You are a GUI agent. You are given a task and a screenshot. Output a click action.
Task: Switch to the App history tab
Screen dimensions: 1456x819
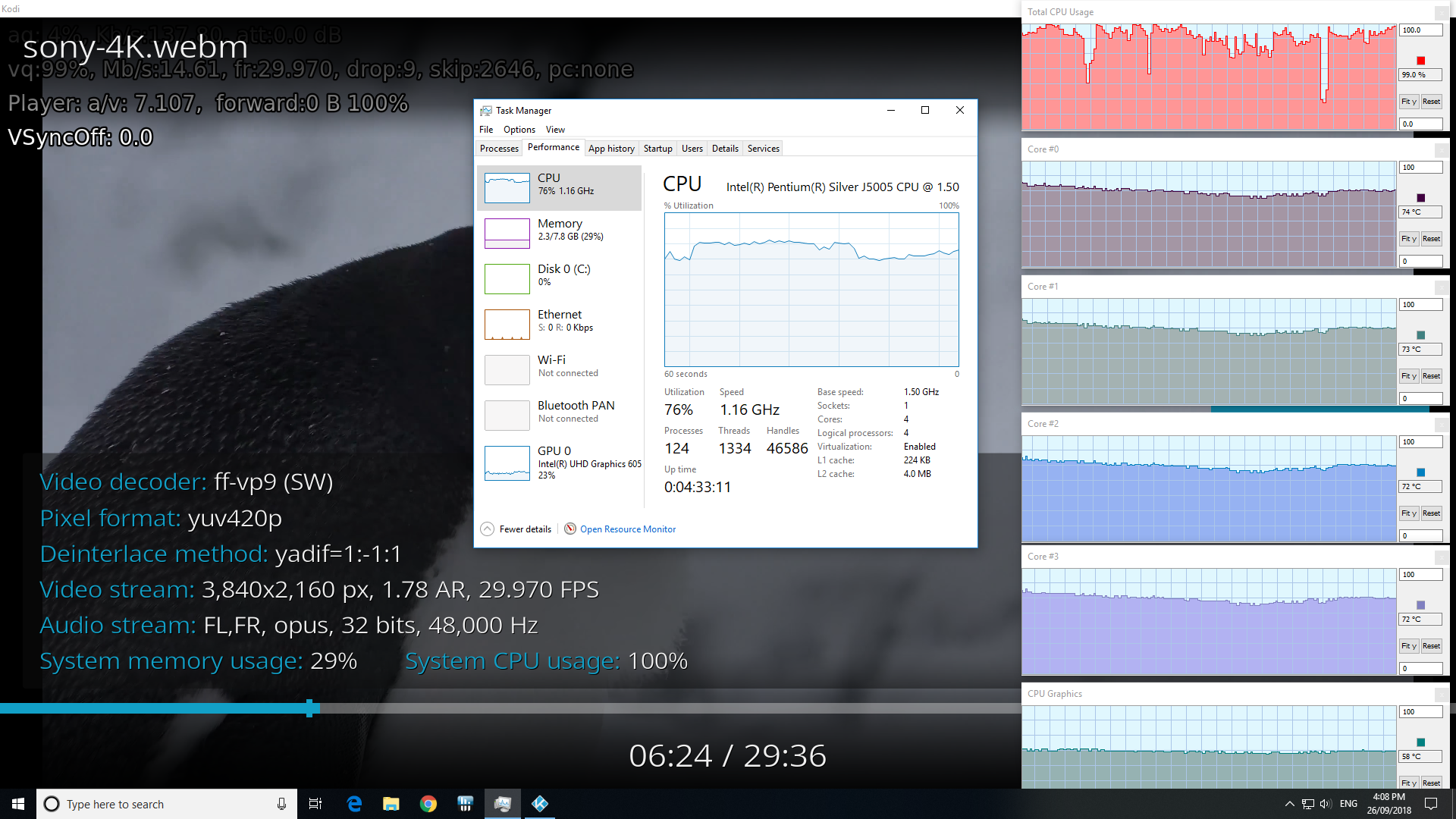pyautogui.click(x=611, y=149)
